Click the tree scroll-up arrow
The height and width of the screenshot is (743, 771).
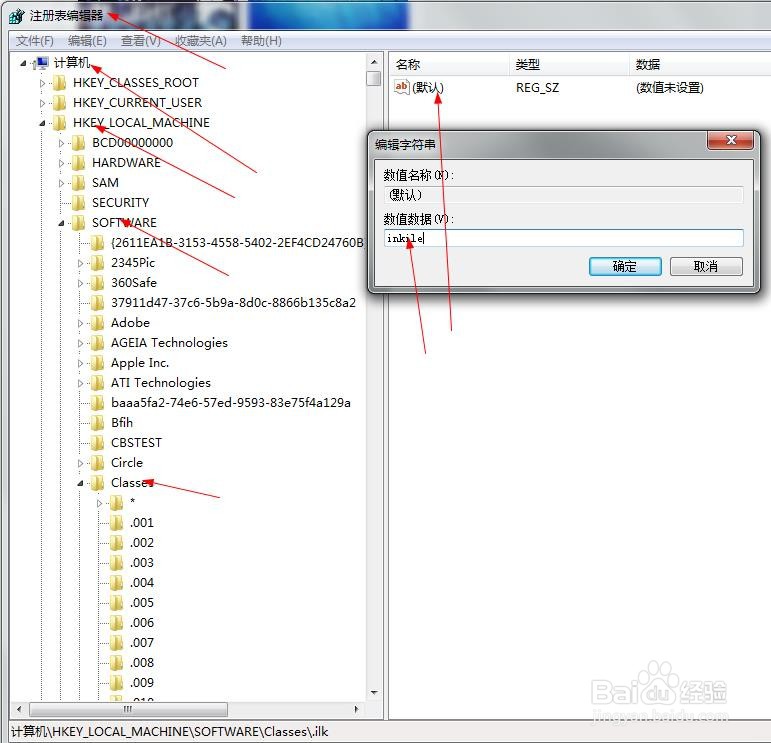(374, 62)
